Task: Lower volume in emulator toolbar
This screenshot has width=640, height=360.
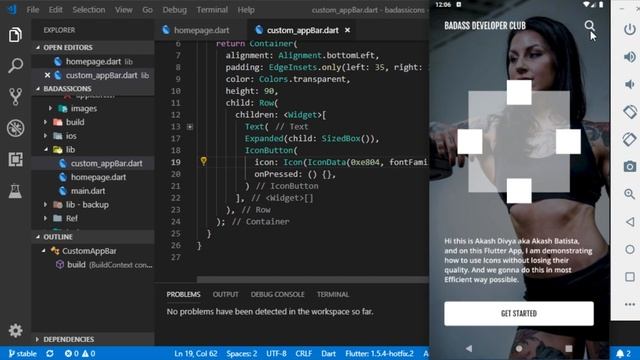Action: pos(629,84)
